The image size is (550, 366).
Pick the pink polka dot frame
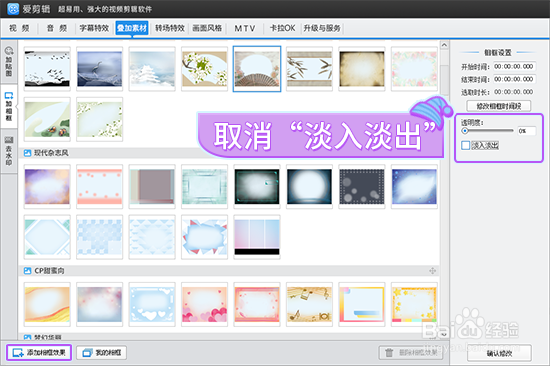click(x=100, y=187)
